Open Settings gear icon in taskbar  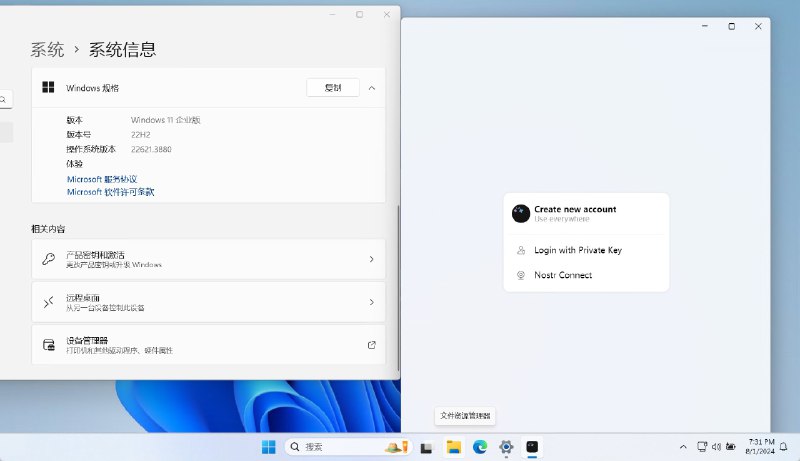(506, 447)
